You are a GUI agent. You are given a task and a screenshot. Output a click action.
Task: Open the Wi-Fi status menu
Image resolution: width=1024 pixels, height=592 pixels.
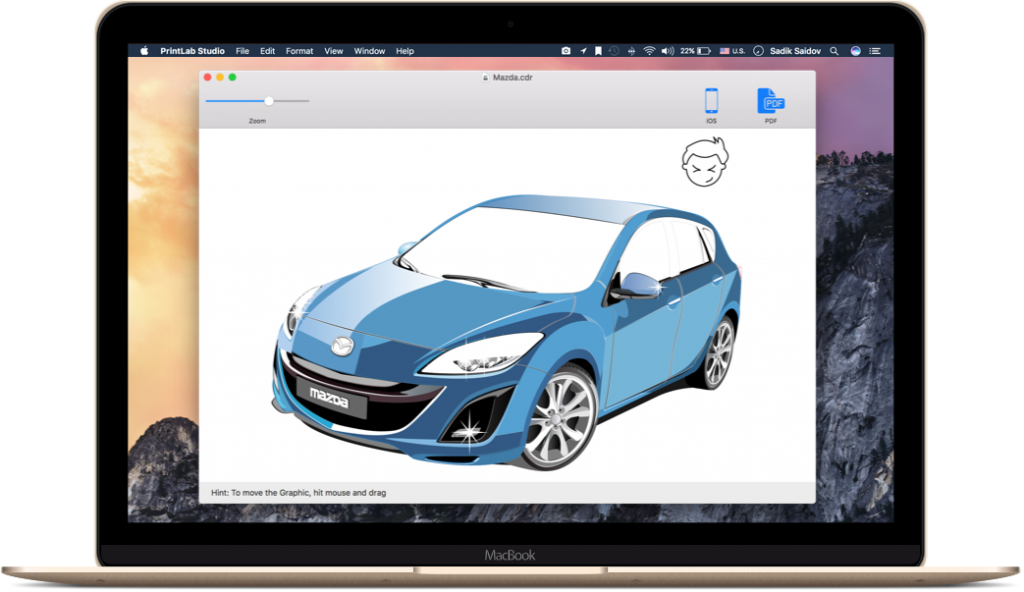(649, 50)
